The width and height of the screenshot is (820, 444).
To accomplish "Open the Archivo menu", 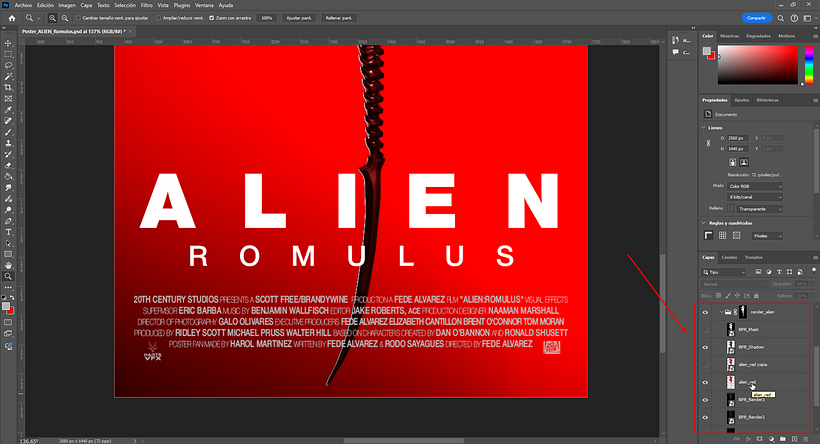I will pyautogui.click(x=23, y=5).
